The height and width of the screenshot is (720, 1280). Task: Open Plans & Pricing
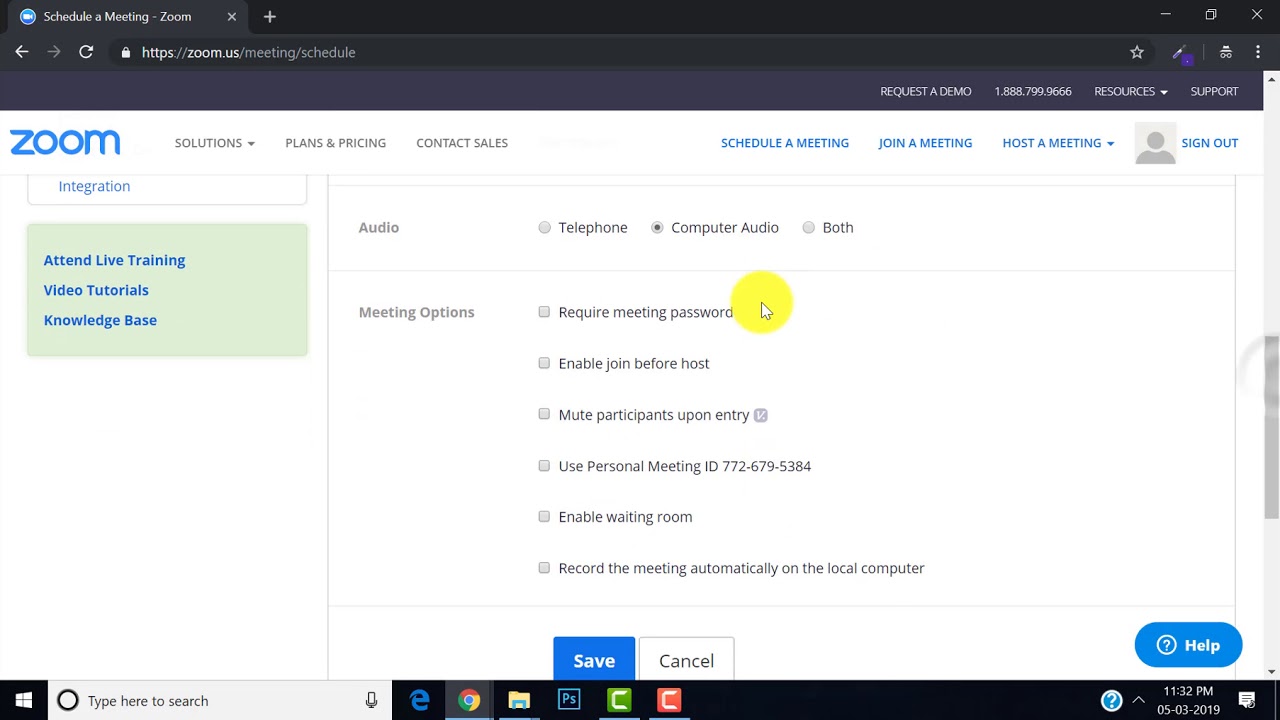pos(335,143)
